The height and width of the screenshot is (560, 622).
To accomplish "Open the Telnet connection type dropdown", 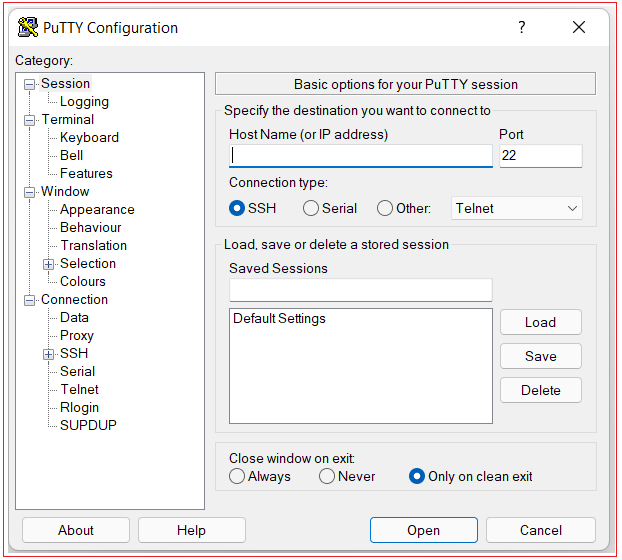I will pyautogui.click(x=516, y=208).
